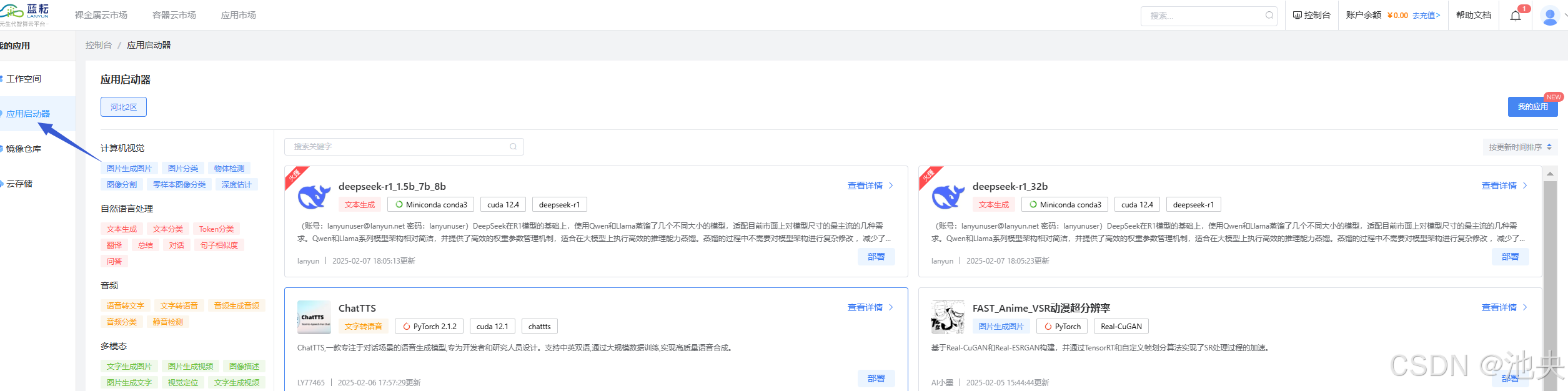The width and height of the screenshot is (1568, 391).
Task: Filter by 物体检测 tag
Action: coord(229,169)
